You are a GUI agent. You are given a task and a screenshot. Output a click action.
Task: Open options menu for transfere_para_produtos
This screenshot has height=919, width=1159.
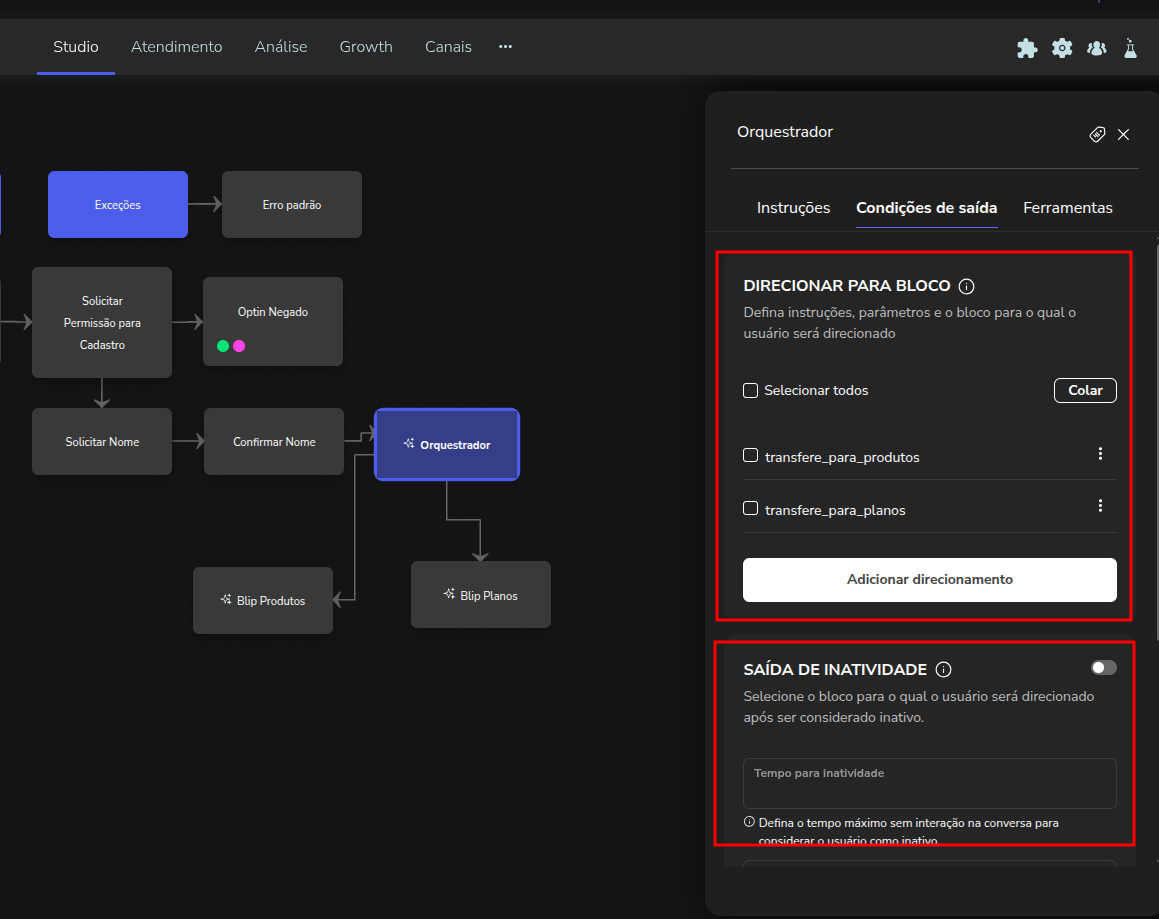coord(1100,454)
